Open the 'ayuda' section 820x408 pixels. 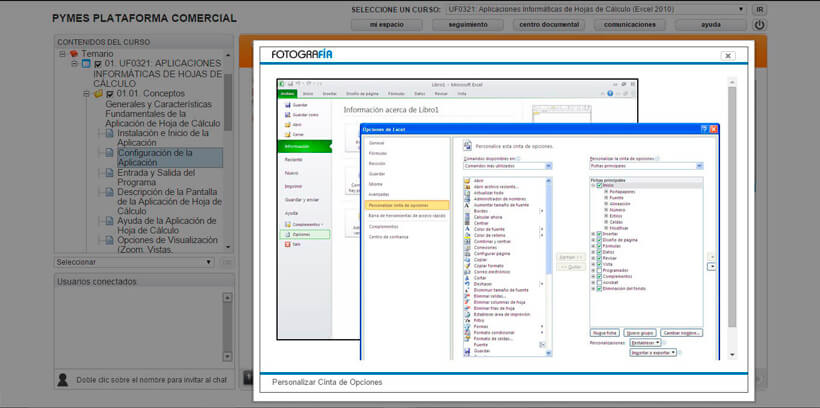pos(711,25)
